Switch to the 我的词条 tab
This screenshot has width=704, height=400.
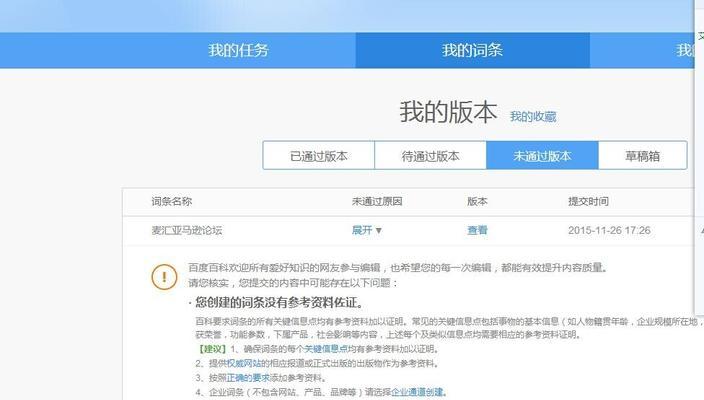[472, 50]
